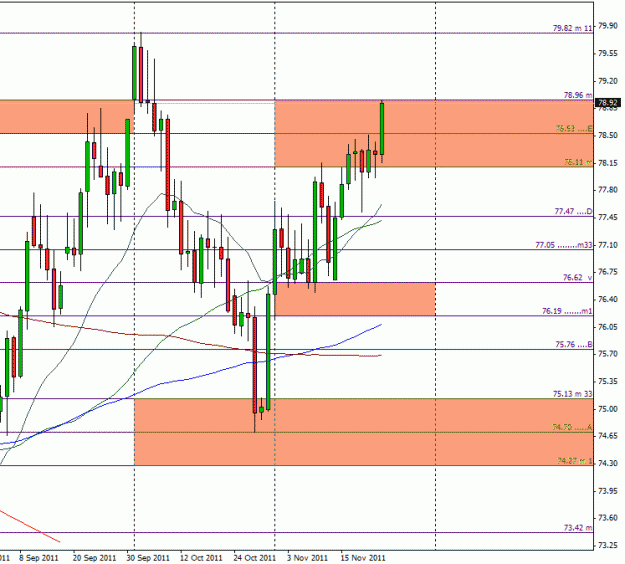
Task: Select the 74.70 .....A level label
Action: pyautogui.click(x=572, y=427)
